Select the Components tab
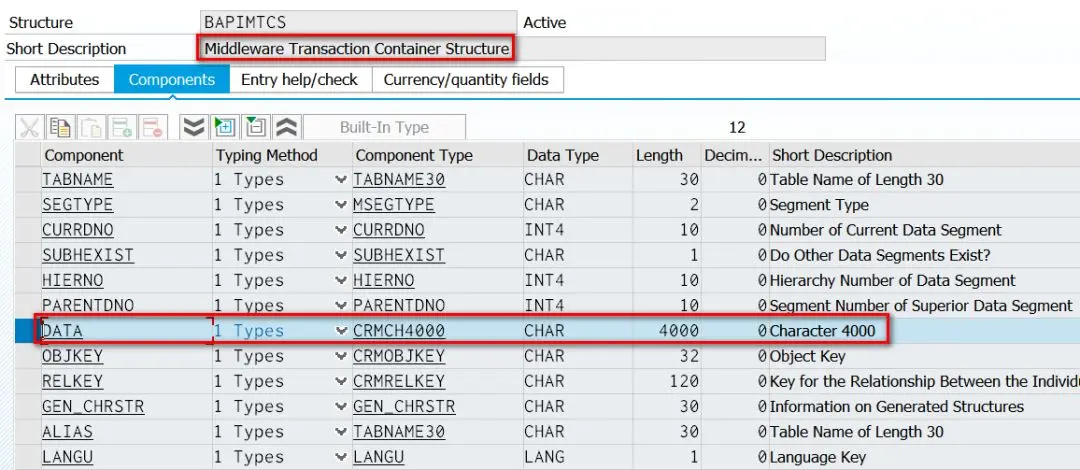This screenshot has width=1080, height=470. pos(172,80)
